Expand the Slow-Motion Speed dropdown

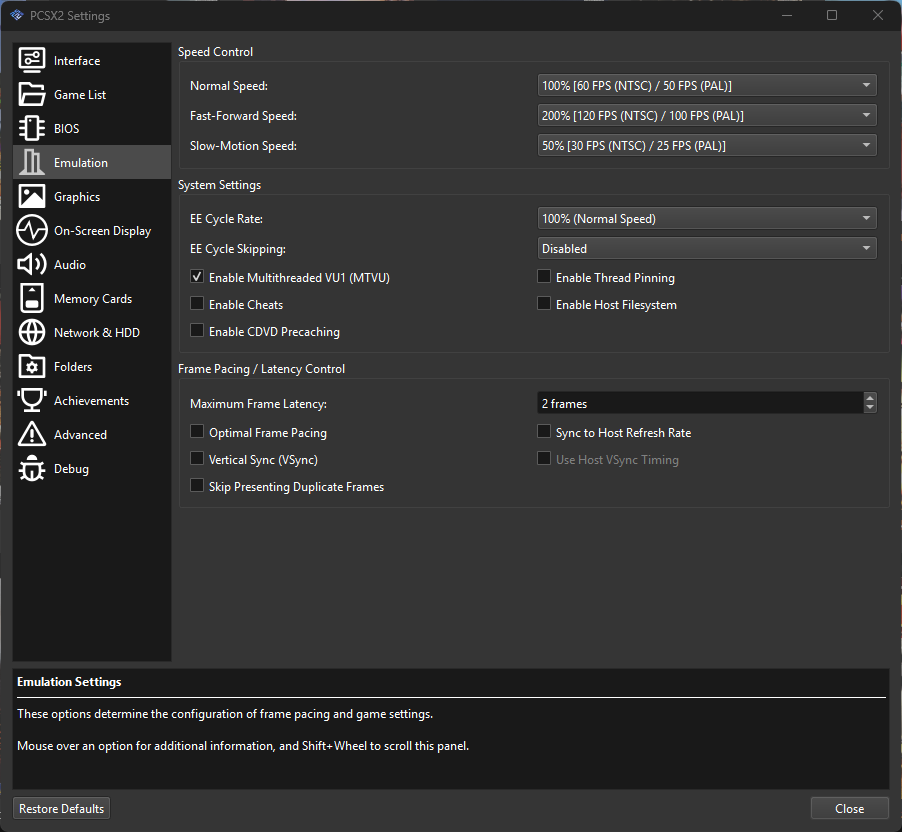click(707, 145)
